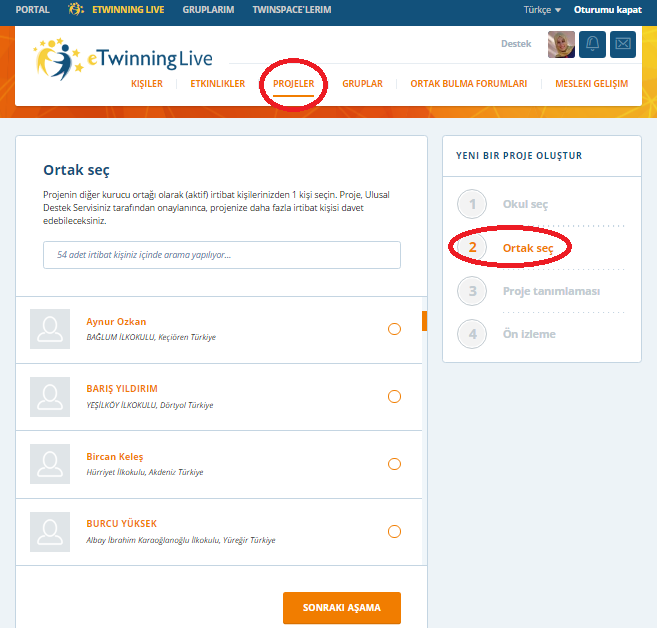
Task: Click Aynur Ozkan's avatar placeholder
Action: [x=50, y=329]
